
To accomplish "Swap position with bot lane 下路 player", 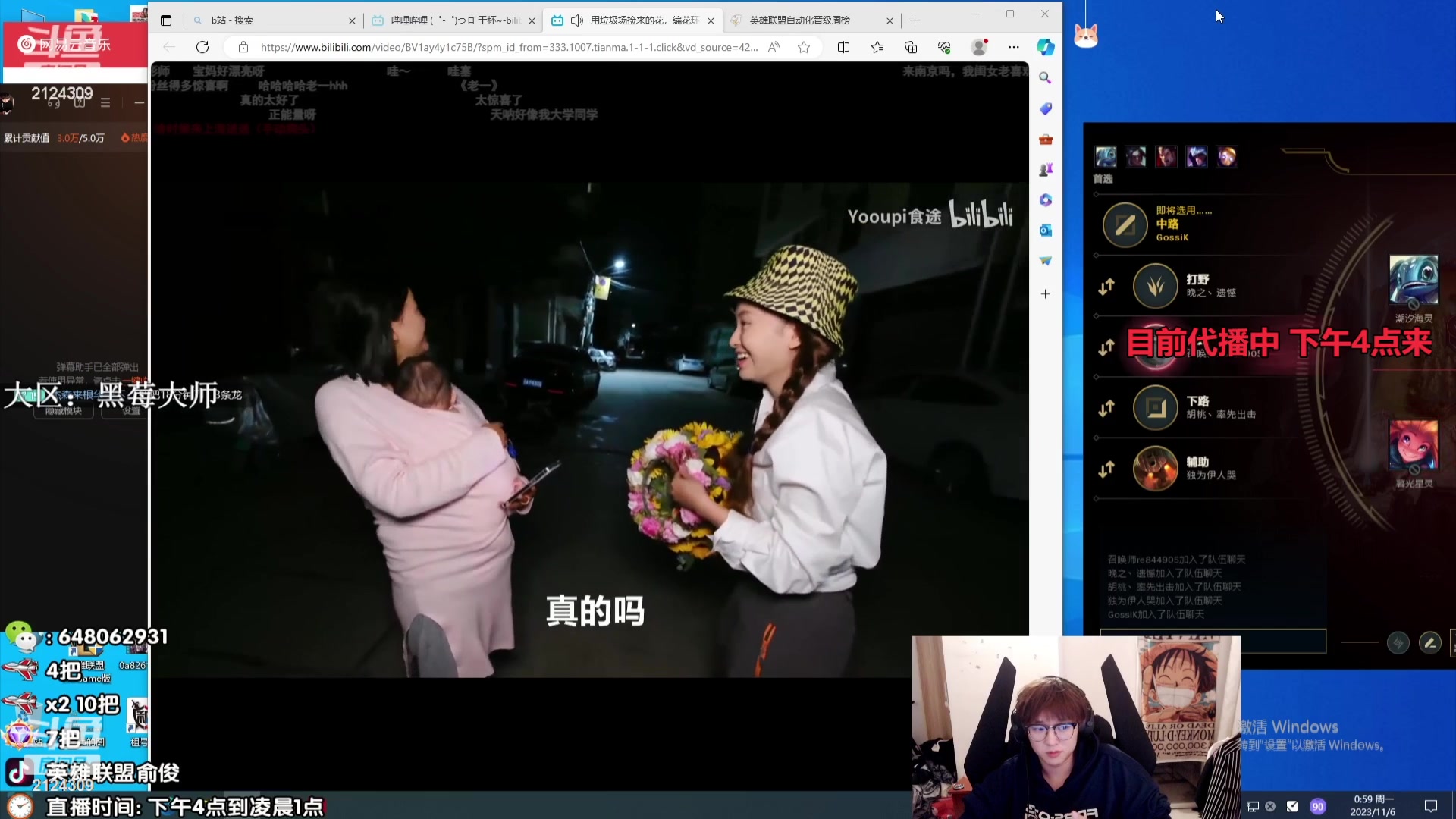I will (1106, 408).
